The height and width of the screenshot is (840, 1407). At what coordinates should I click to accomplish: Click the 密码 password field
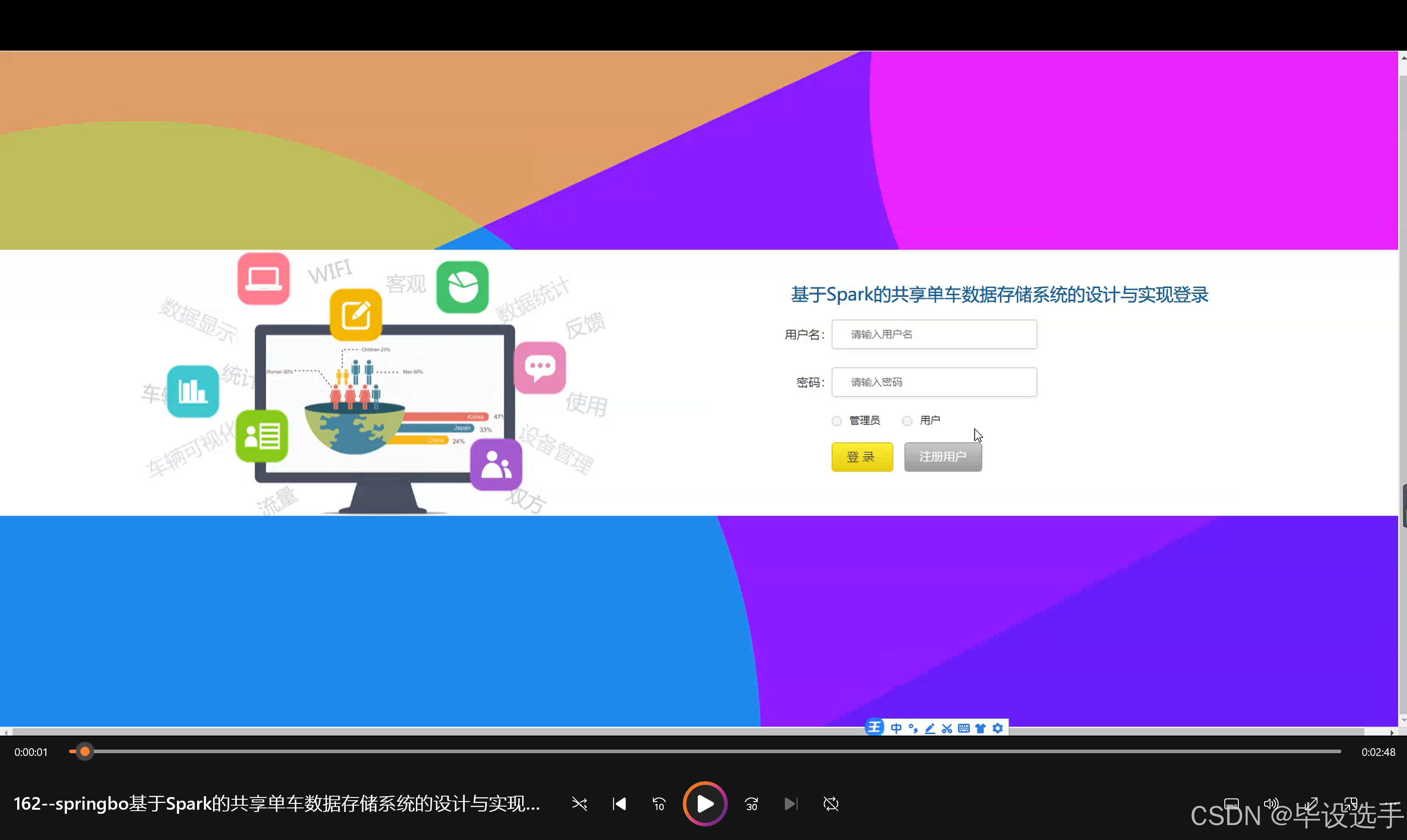[934, 382]
